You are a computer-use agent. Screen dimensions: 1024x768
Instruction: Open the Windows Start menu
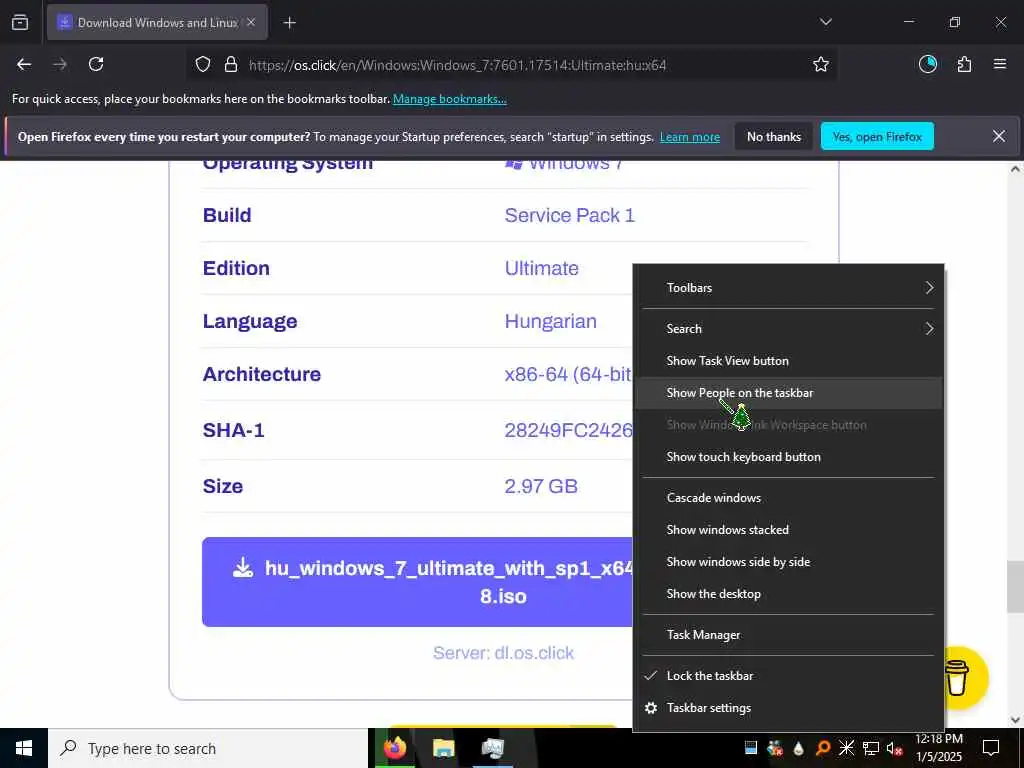[x=24, y=748]
